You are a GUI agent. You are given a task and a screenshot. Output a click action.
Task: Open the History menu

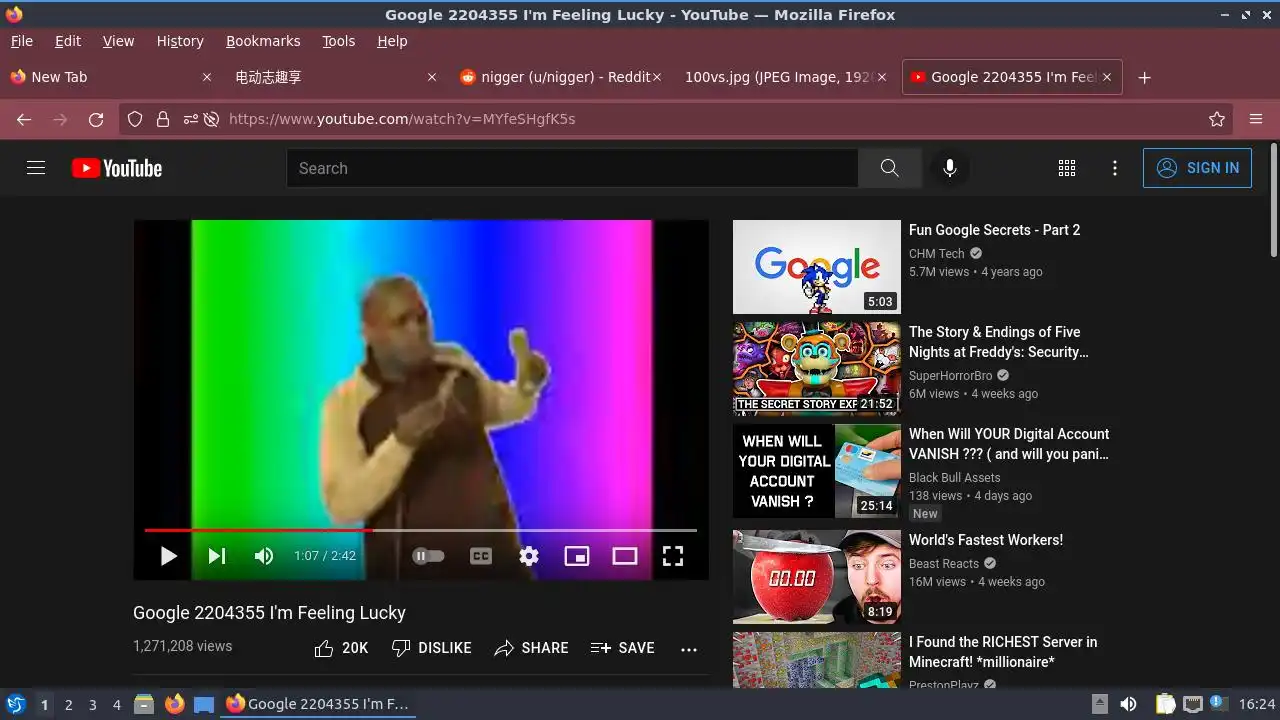pos(180,41)
